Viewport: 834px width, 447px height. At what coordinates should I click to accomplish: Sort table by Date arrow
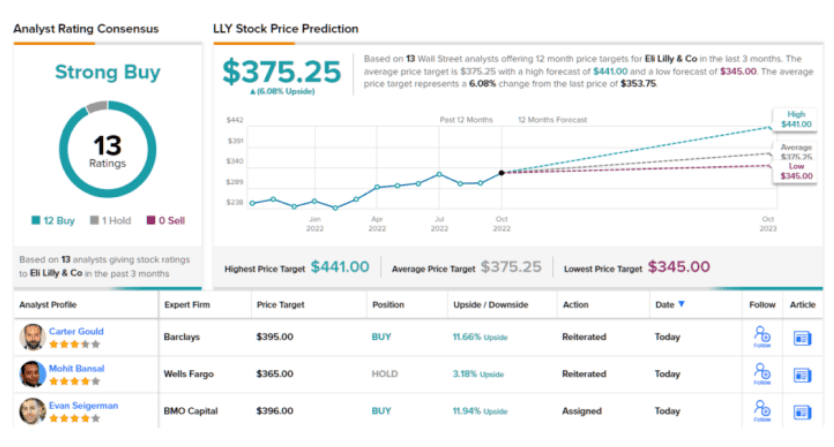[x=682, y=304]
